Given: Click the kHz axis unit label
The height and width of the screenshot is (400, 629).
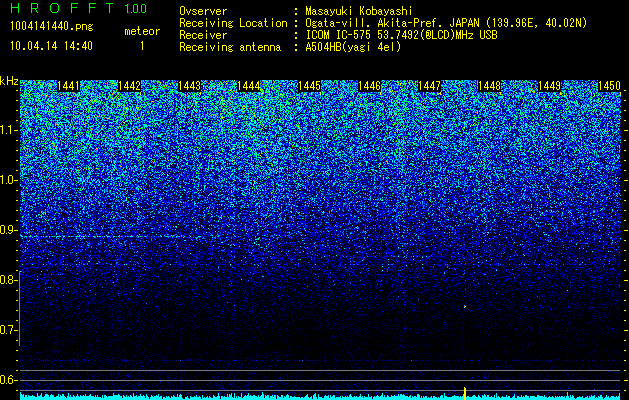Looking at the screenshot, I should [x=9, y=81].
